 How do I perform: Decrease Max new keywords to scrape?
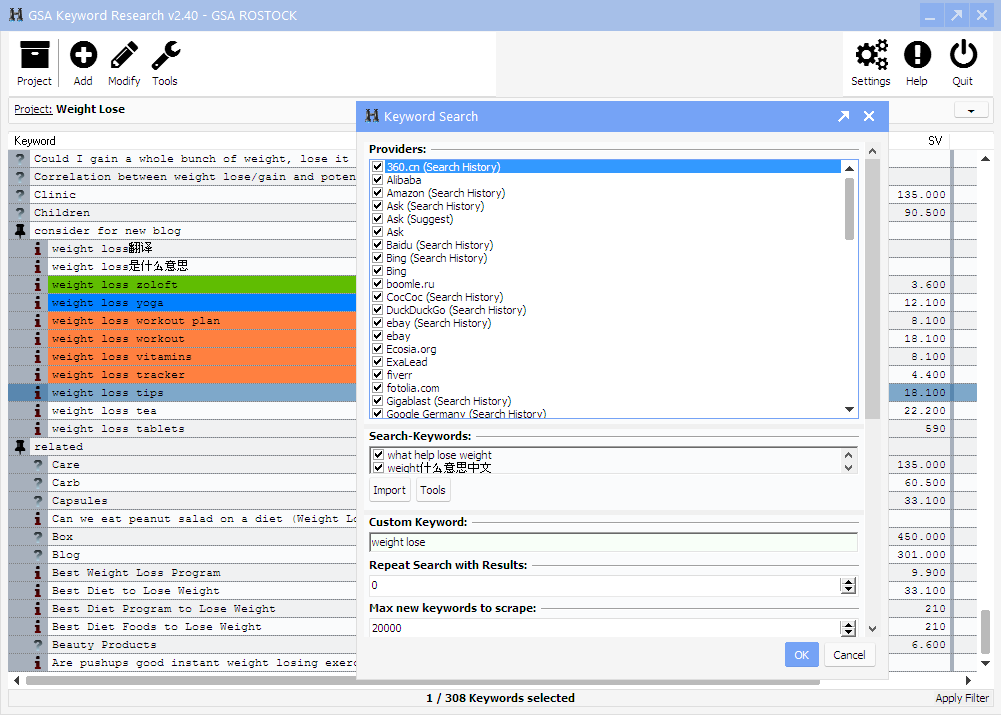pos(848,632)
